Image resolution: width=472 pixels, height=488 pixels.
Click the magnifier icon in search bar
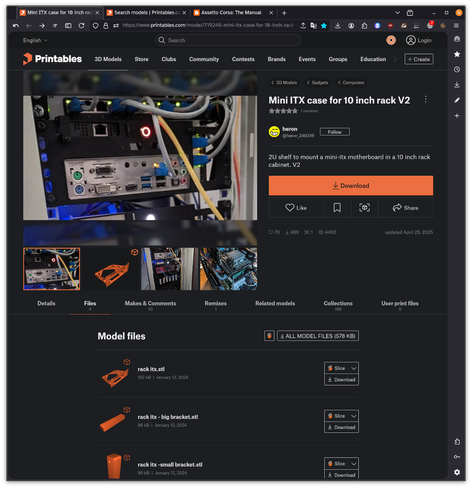pos(162,40)
